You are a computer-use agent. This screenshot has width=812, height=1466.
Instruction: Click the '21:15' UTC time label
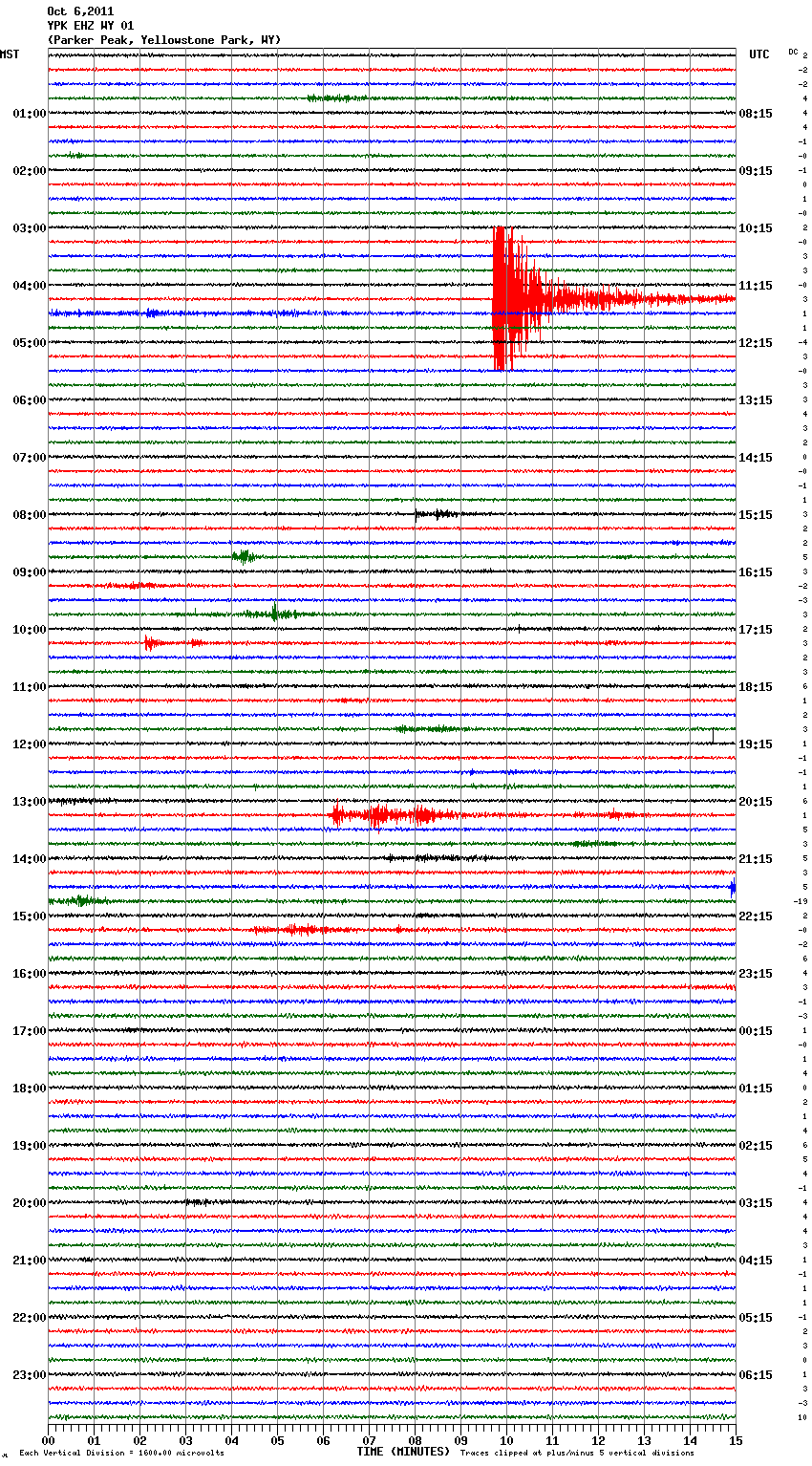tap(756, 859)
